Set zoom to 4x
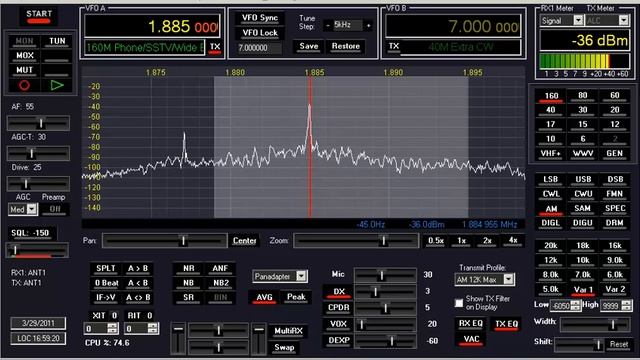Image resolution: width=640 pixels, height=360 pixels. (x=513, y=241)
